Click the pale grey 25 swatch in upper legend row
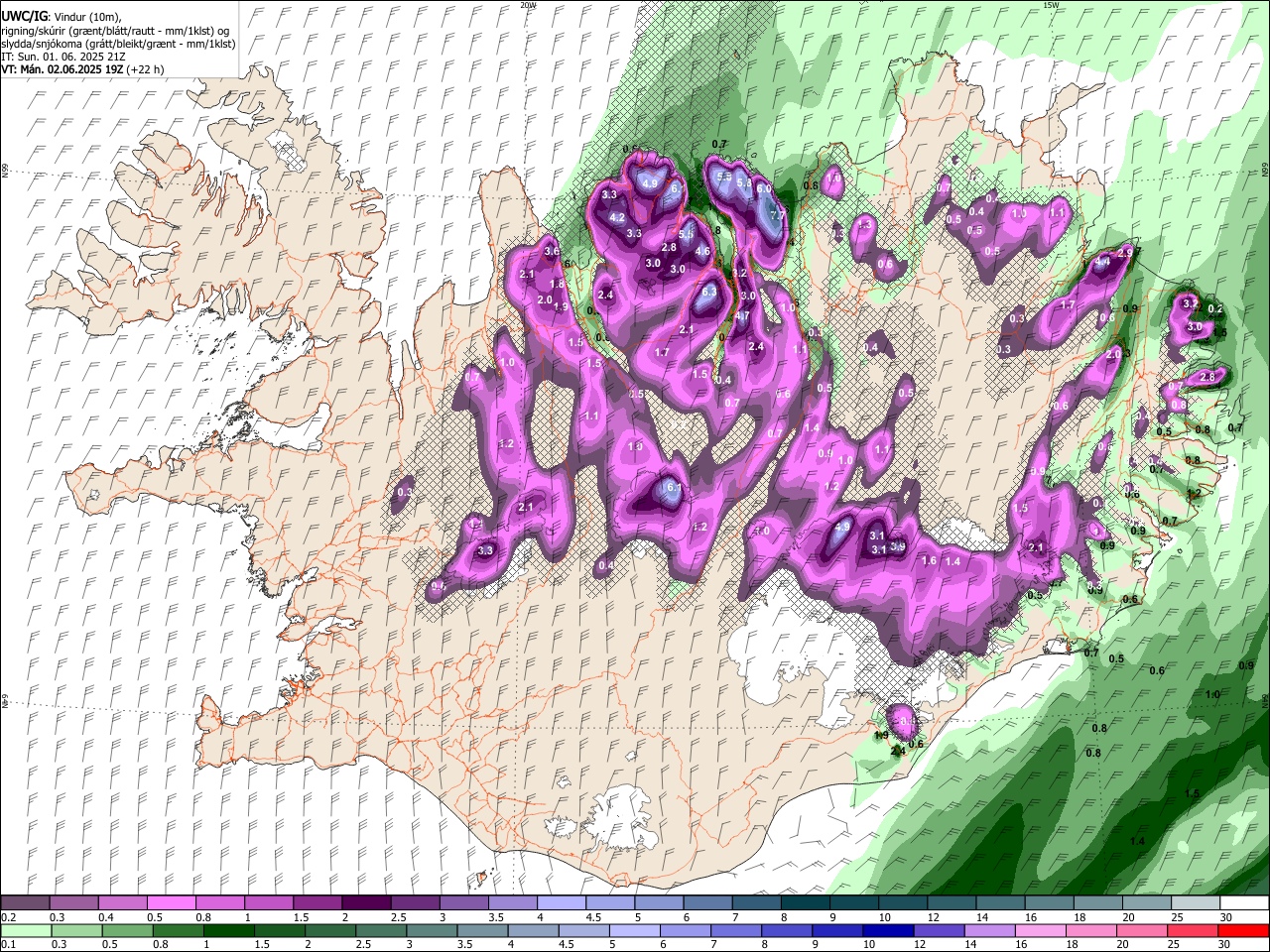 pos(1197,903)
